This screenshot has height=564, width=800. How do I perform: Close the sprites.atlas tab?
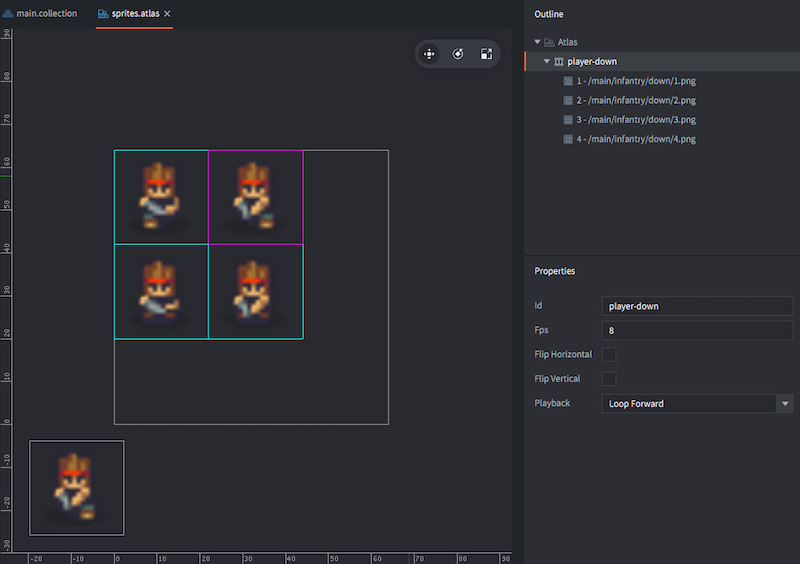point(167,14)
